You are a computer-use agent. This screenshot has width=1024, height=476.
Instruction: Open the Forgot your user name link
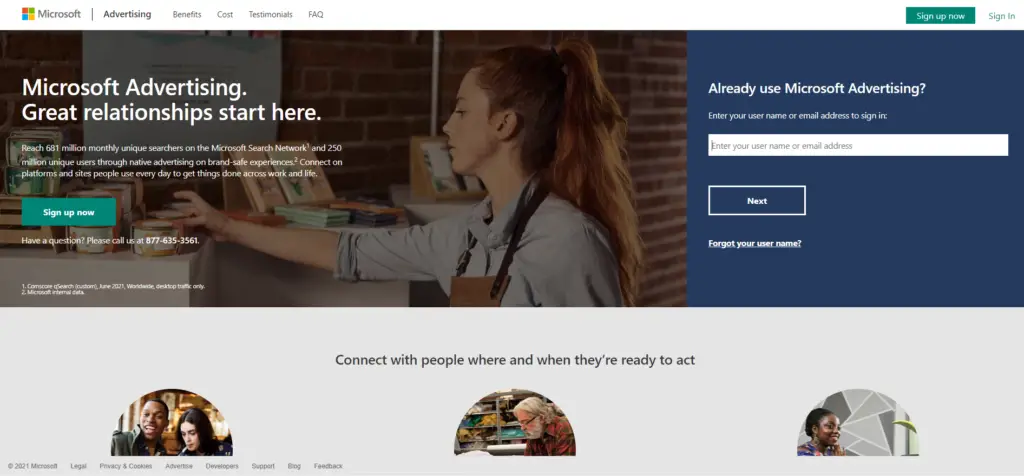[x=754, y=244]
